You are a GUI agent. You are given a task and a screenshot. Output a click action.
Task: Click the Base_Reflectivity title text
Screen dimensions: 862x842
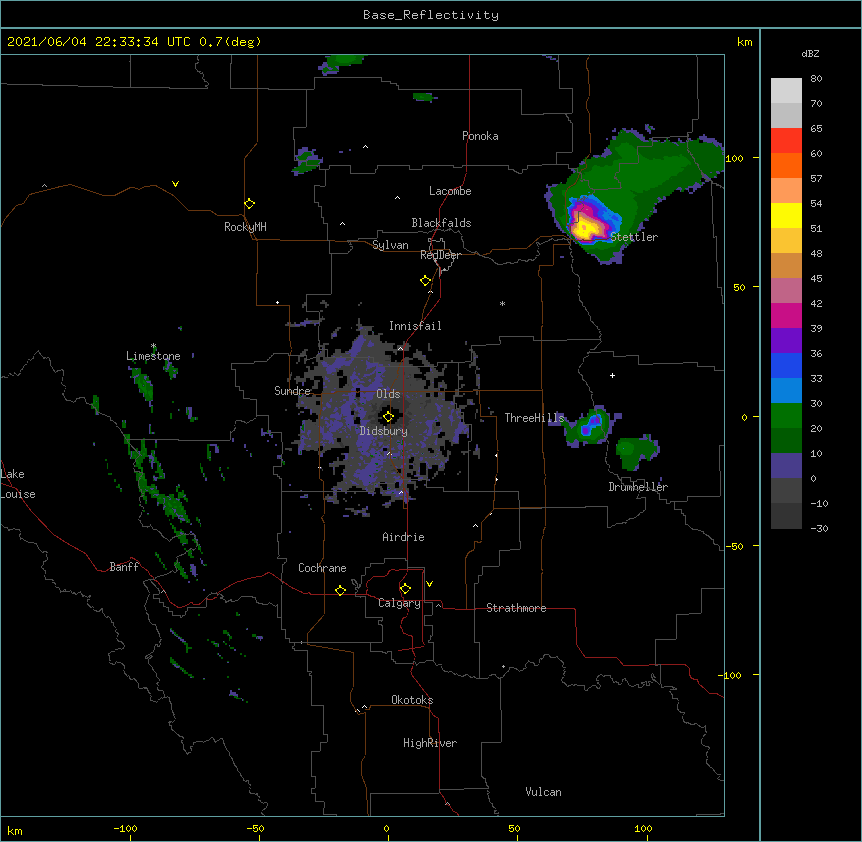(430, 15)
